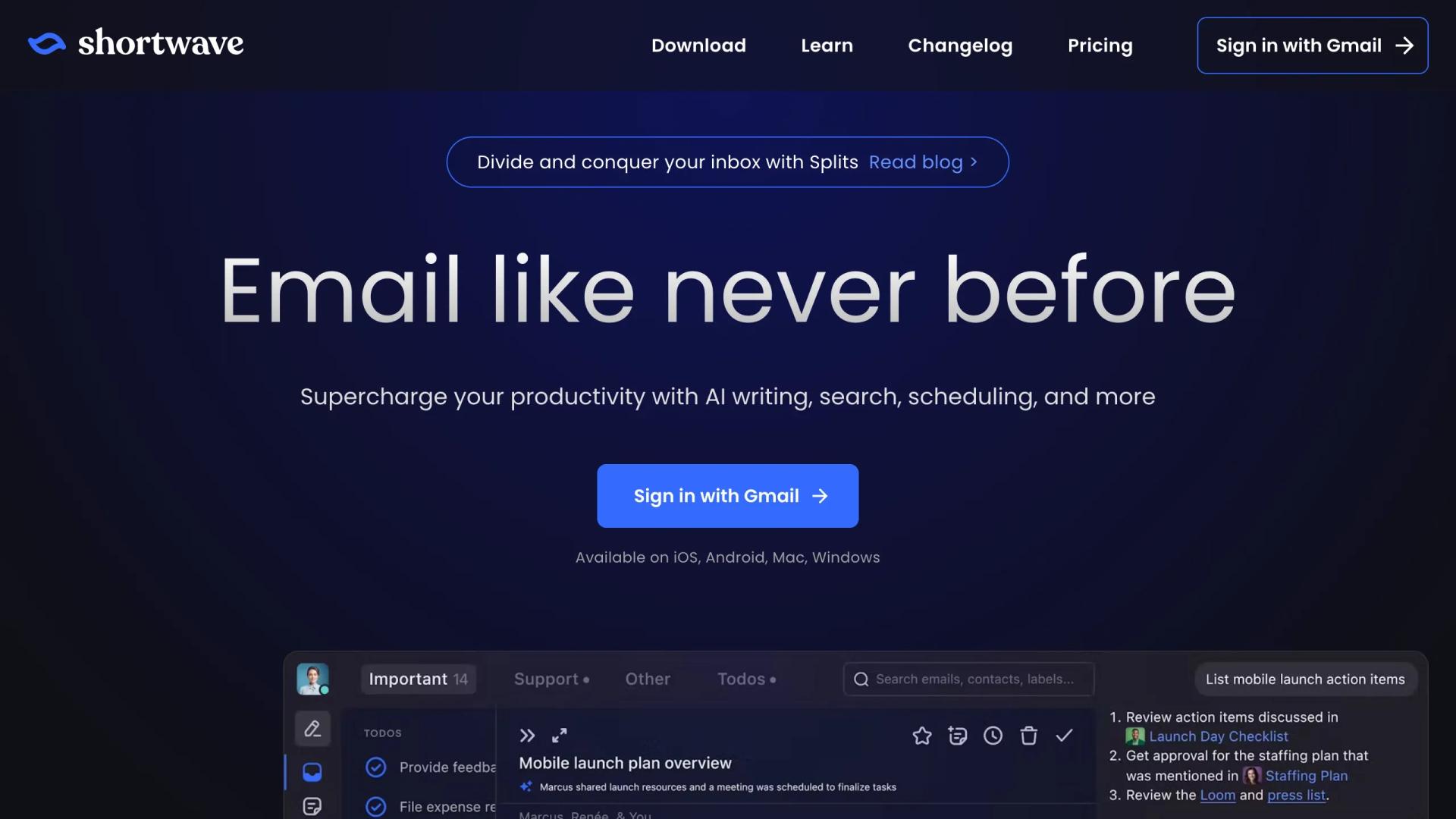The image size is (1456, 819).
Task: Click the delete trash icon on email
Action: click(x=1028, y=736)
